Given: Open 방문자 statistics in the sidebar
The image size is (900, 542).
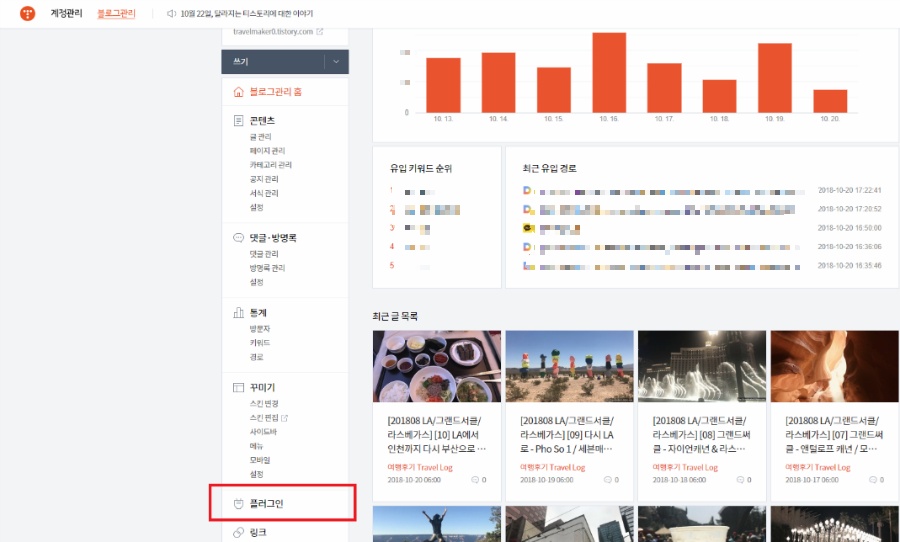Looking at the screenshot, I should [x=259, y=329].
